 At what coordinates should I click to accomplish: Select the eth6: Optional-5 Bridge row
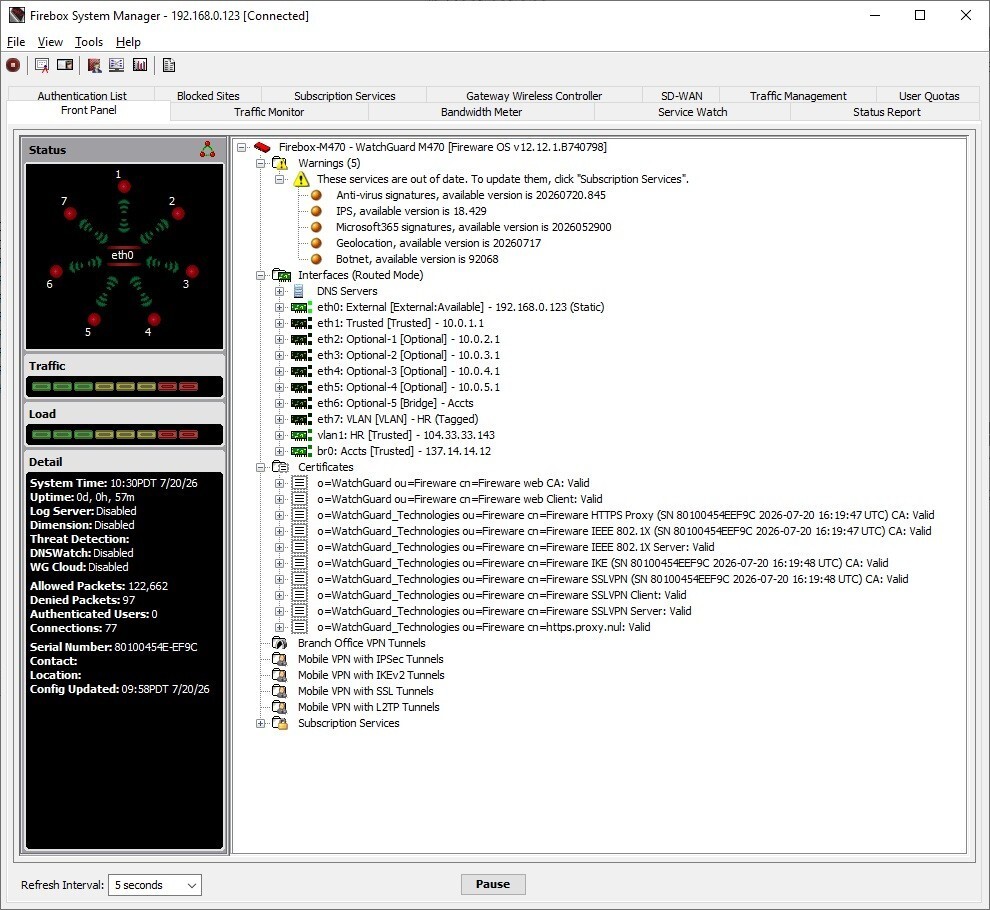[x=395, y=403]
